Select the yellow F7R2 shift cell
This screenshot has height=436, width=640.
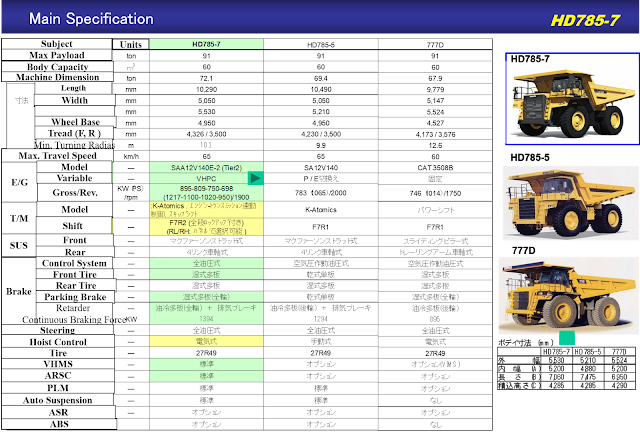[207, 227]
